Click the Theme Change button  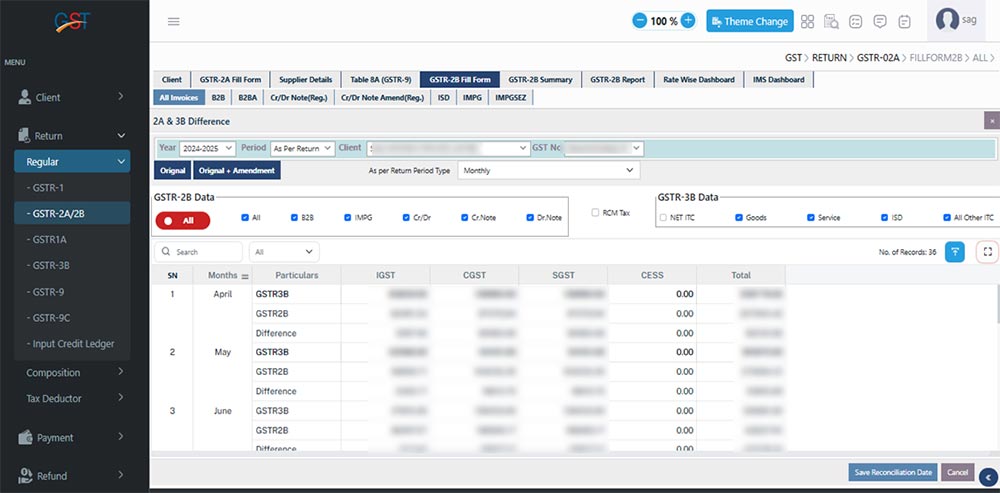click(x=749, y=21)
